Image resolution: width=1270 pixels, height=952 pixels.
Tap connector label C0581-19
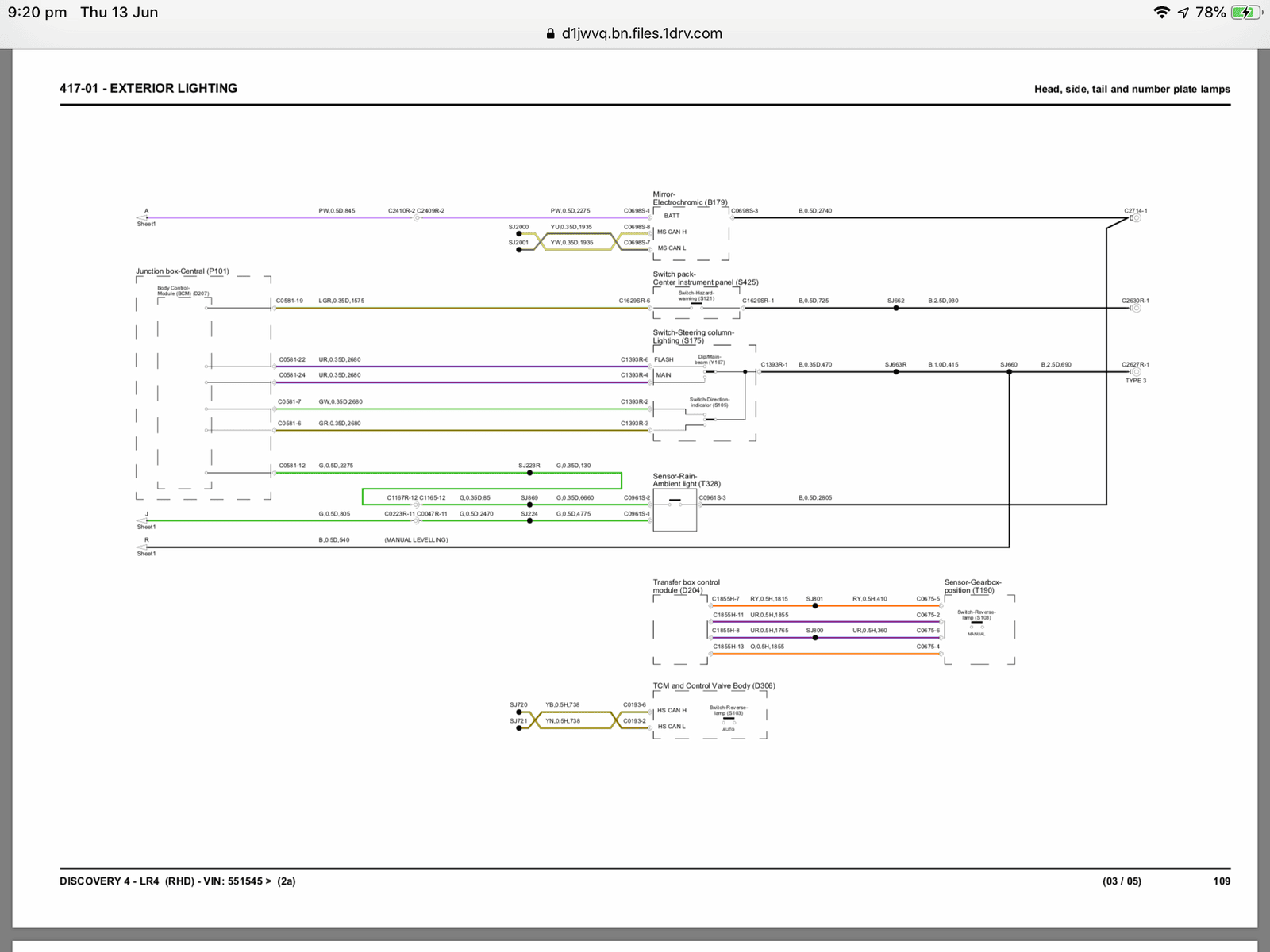289,301
